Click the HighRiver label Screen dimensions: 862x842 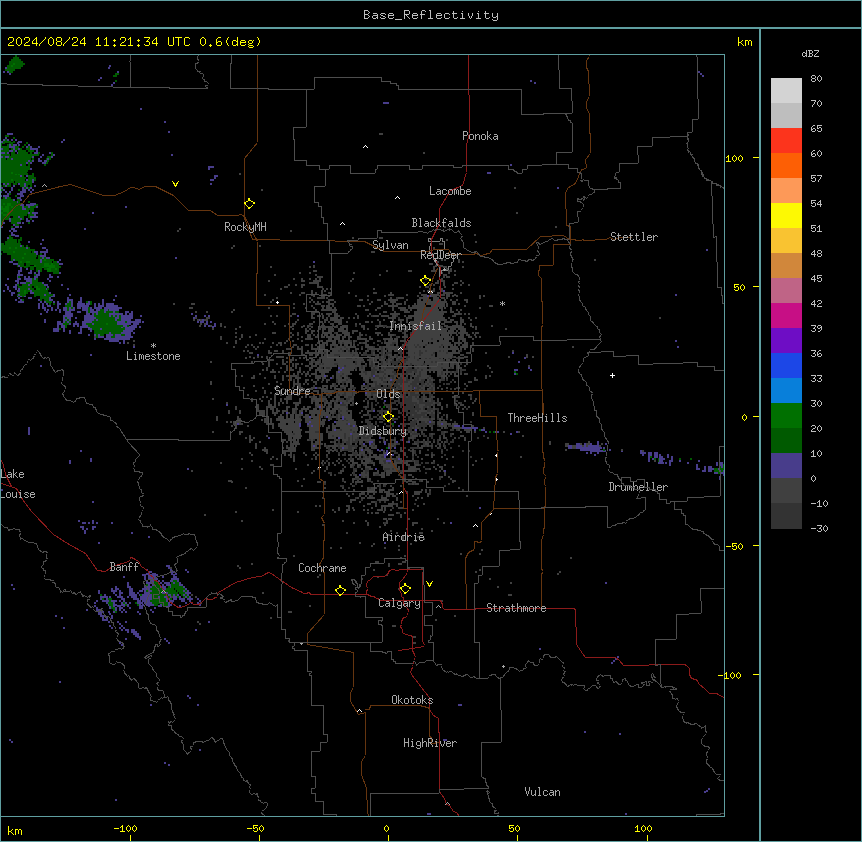(x=430, y=743)
